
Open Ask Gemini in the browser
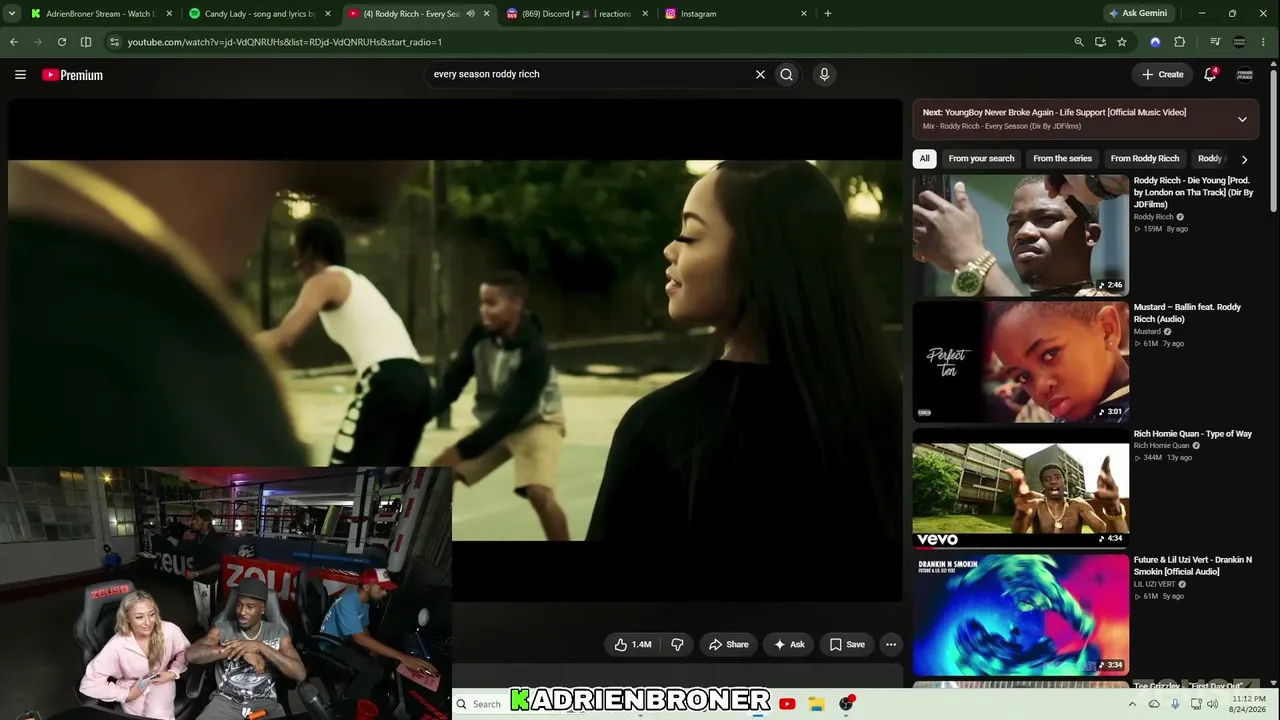click(1137, 14)
